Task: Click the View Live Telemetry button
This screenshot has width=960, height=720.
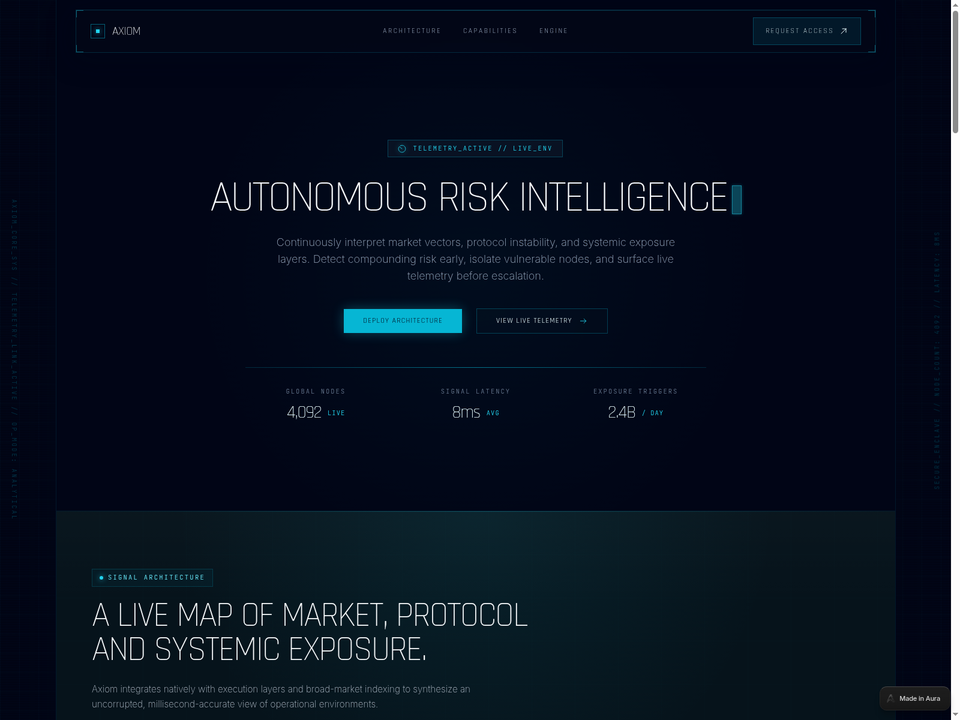Action: coord(542,321)
